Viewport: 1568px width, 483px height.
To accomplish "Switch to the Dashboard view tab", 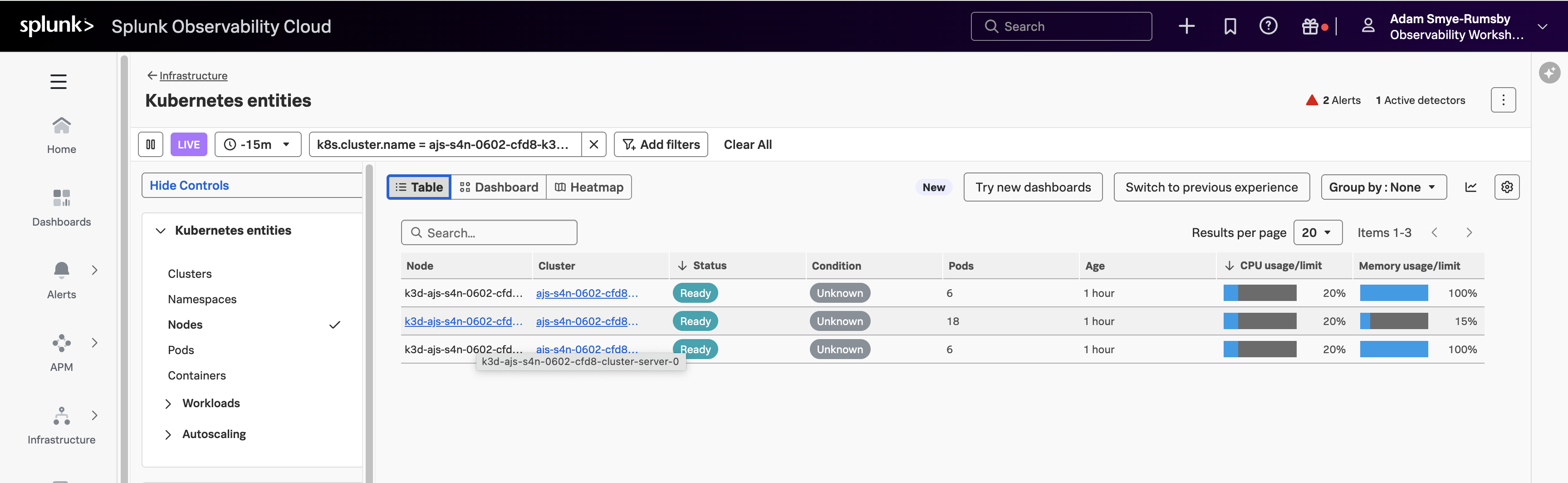I will [x=499, y=187].
